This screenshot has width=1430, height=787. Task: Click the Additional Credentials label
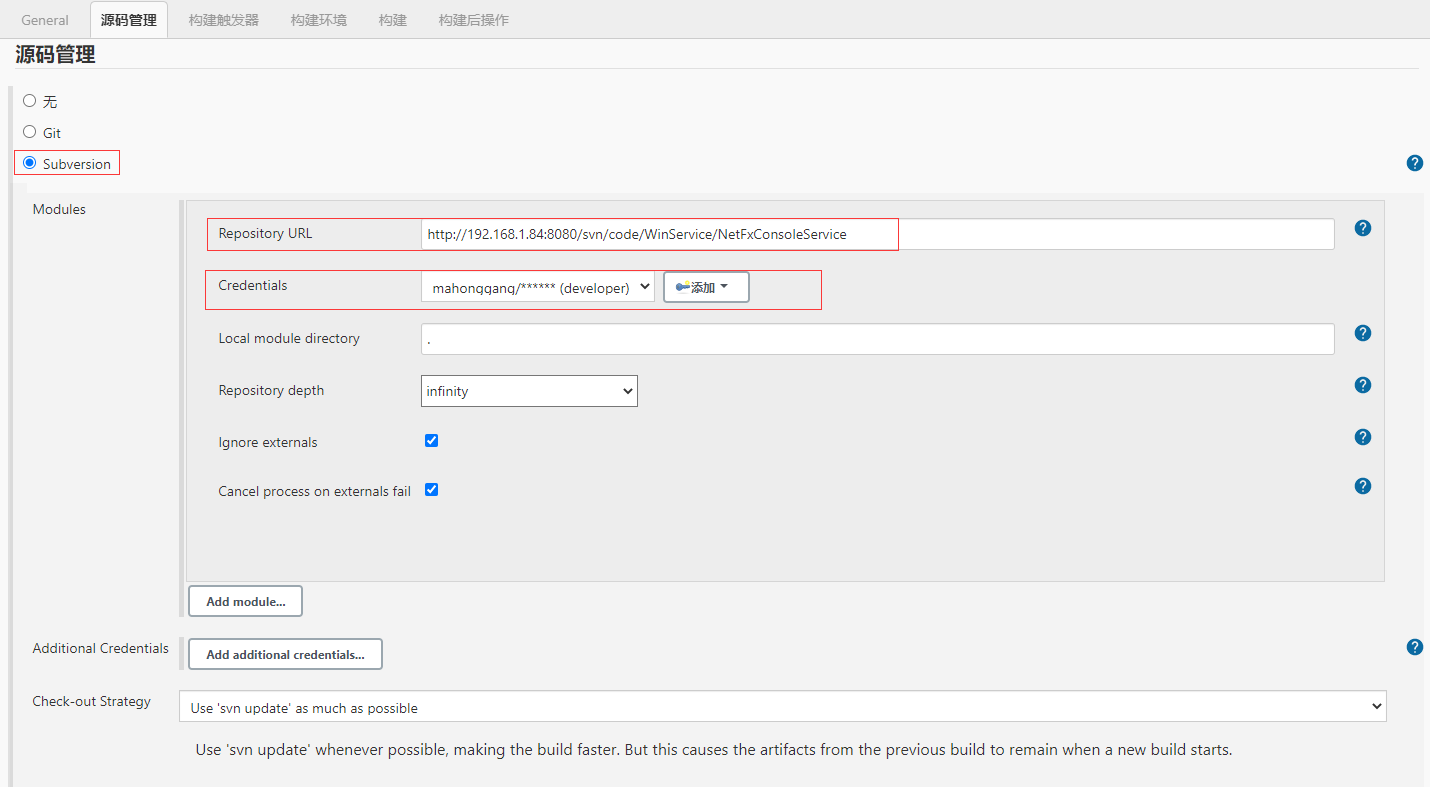coord(100,648)
